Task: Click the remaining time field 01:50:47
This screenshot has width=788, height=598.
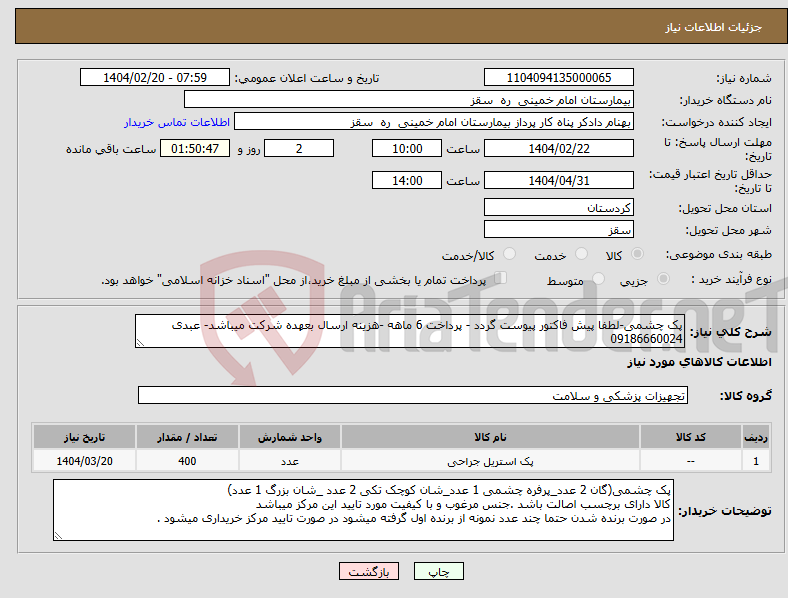Action: point(195,148)
